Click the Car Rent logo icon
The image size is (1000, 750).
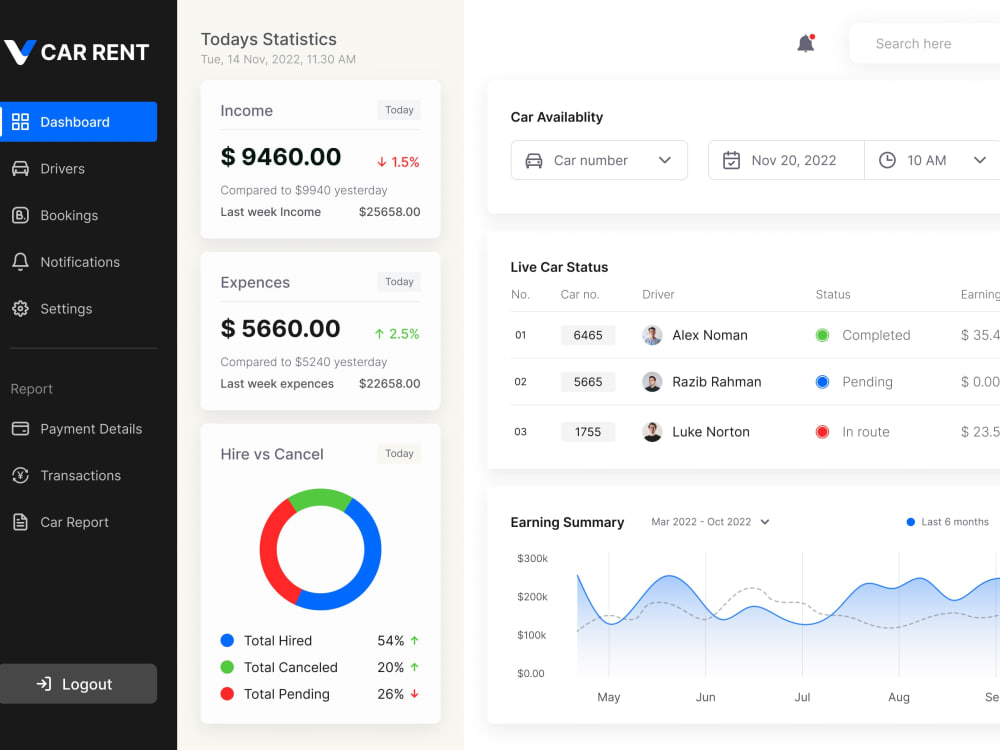(20, 52)
